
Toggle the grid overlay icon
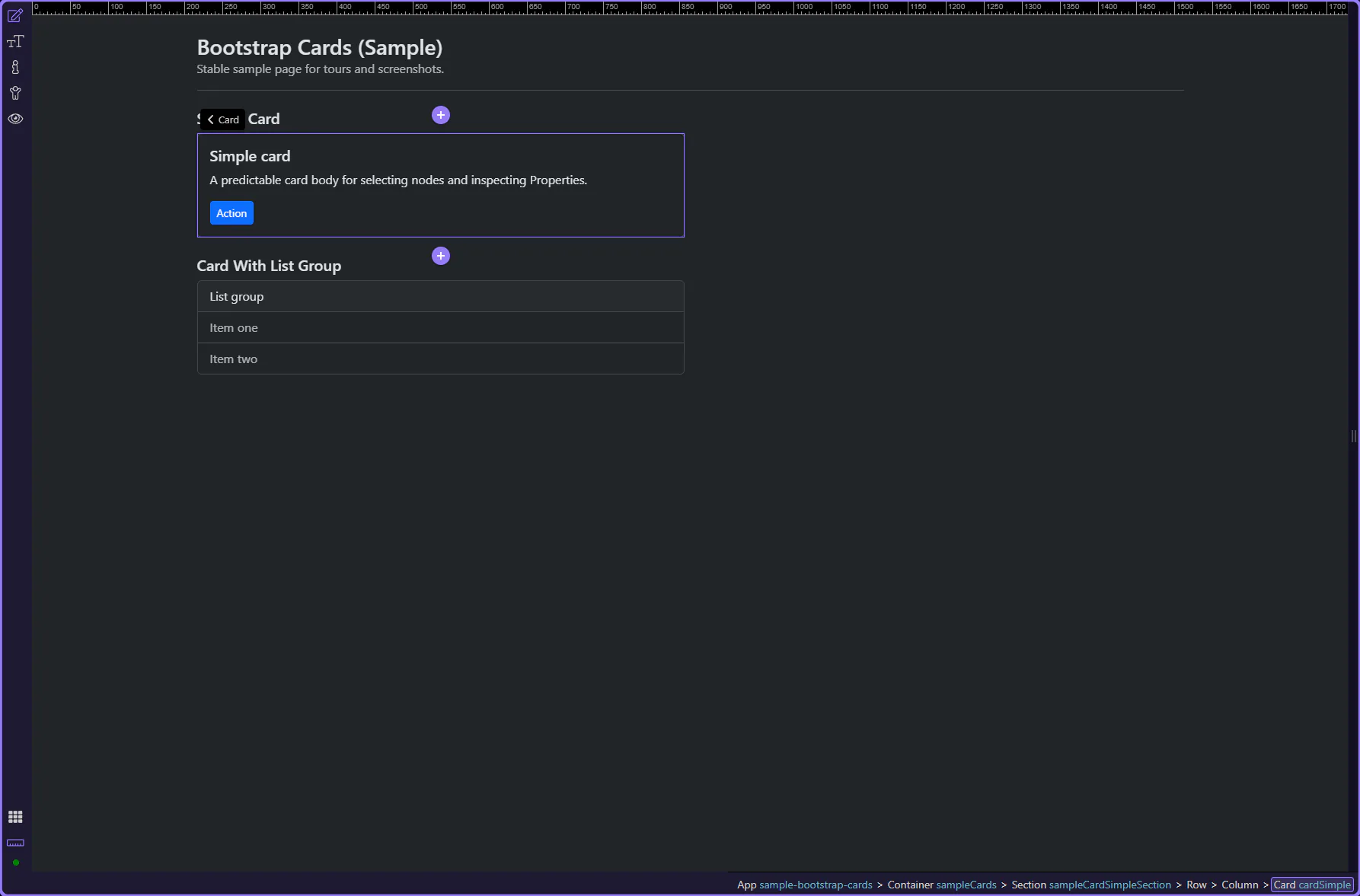coord(15,817)
